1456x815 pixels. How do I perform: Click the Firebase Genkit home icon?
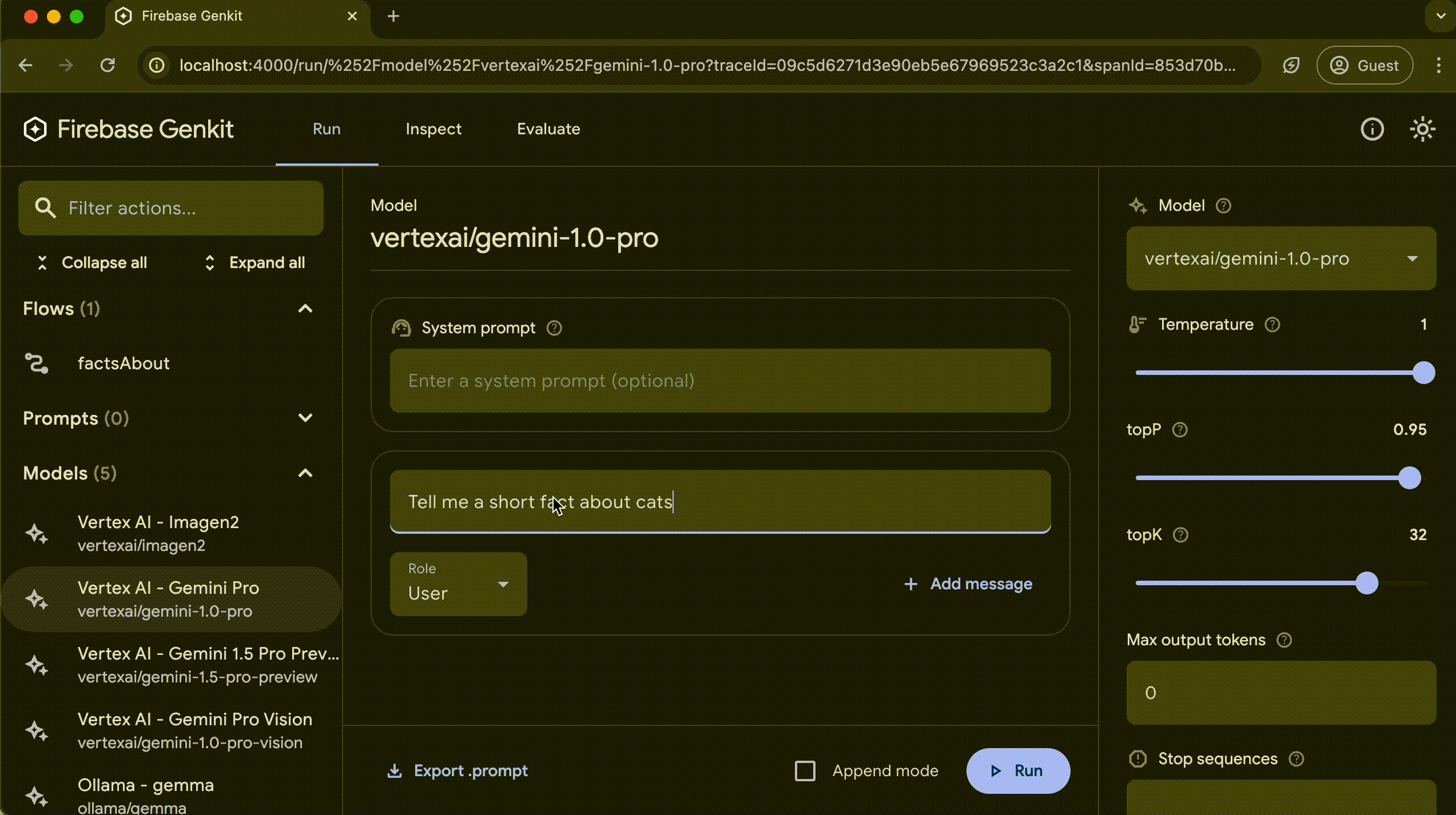[35, 128]
